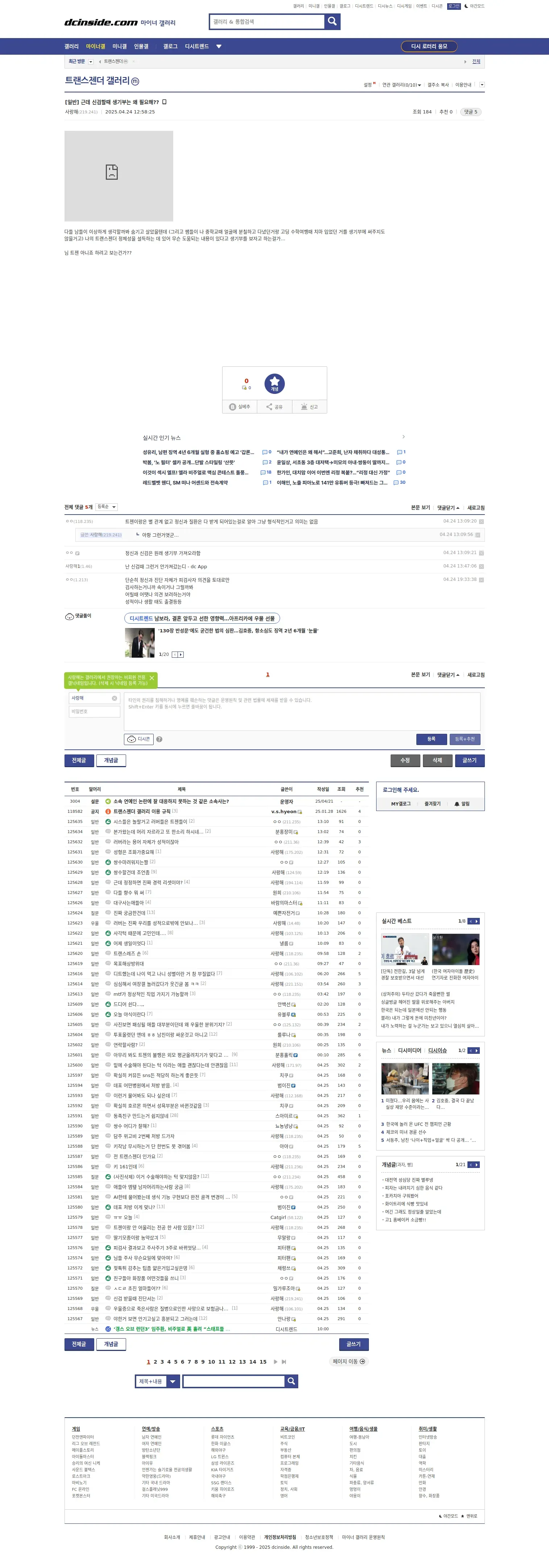Click the 등록 submit comment button

pyautogui.click(x=432, y=739)
